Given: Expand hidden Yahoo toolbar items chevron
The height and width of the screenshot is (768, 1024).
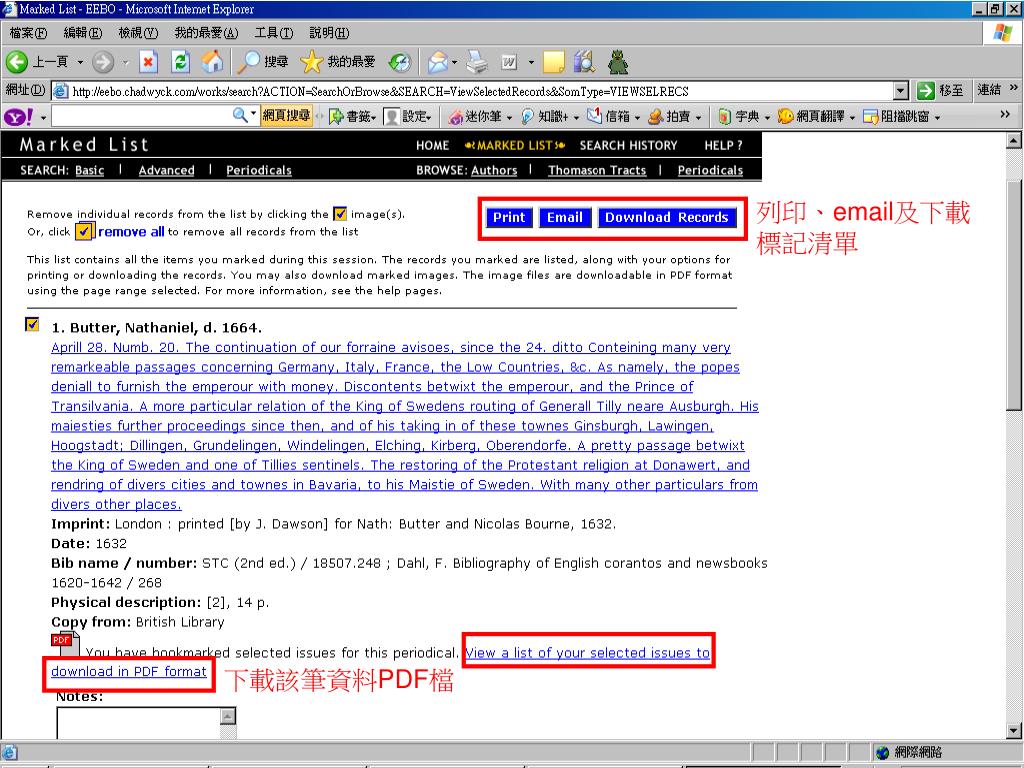Looking at the screenshot, I should point(1005,114).
